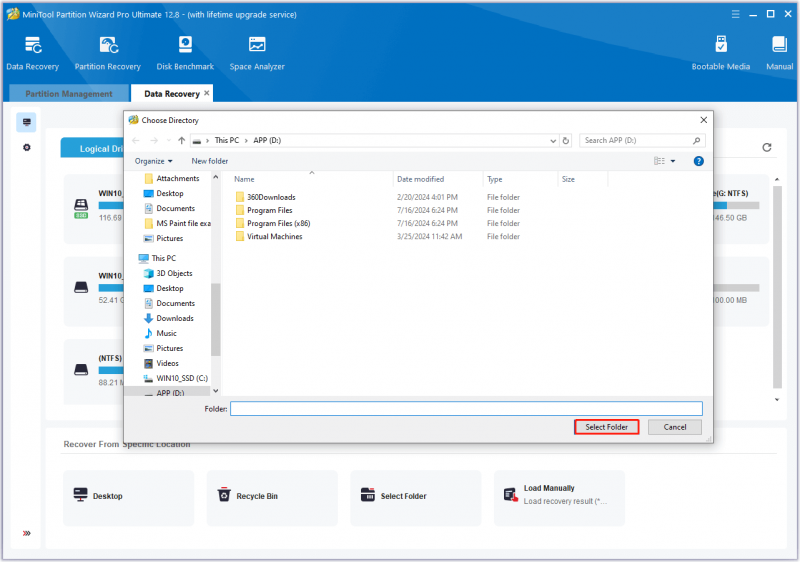Expand the Organize dropdown menu

pos(154,161)
